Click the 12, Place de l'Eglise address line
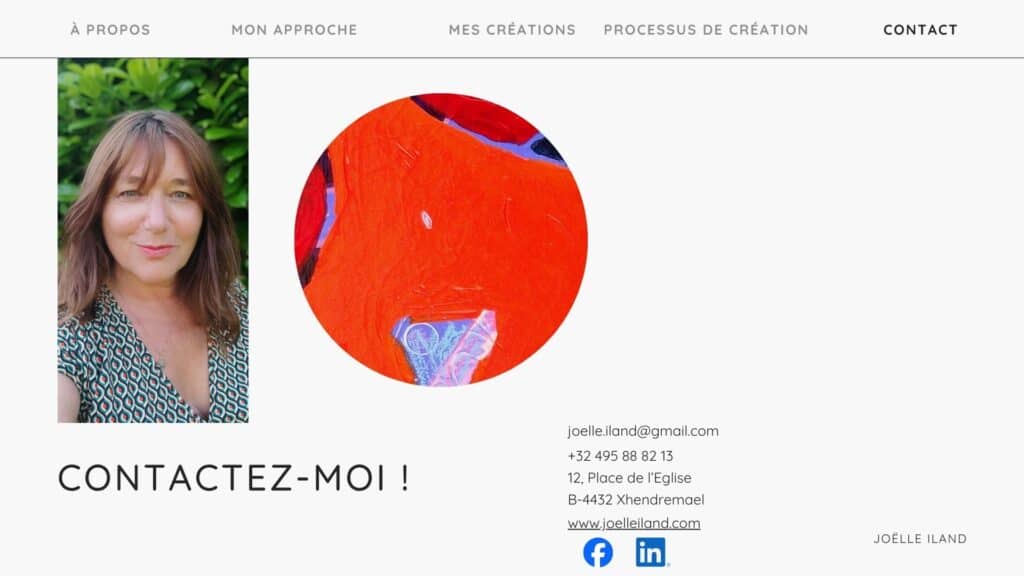This screenshot has width=1024, height=576. pyautogui.click(x=629, y=478)
